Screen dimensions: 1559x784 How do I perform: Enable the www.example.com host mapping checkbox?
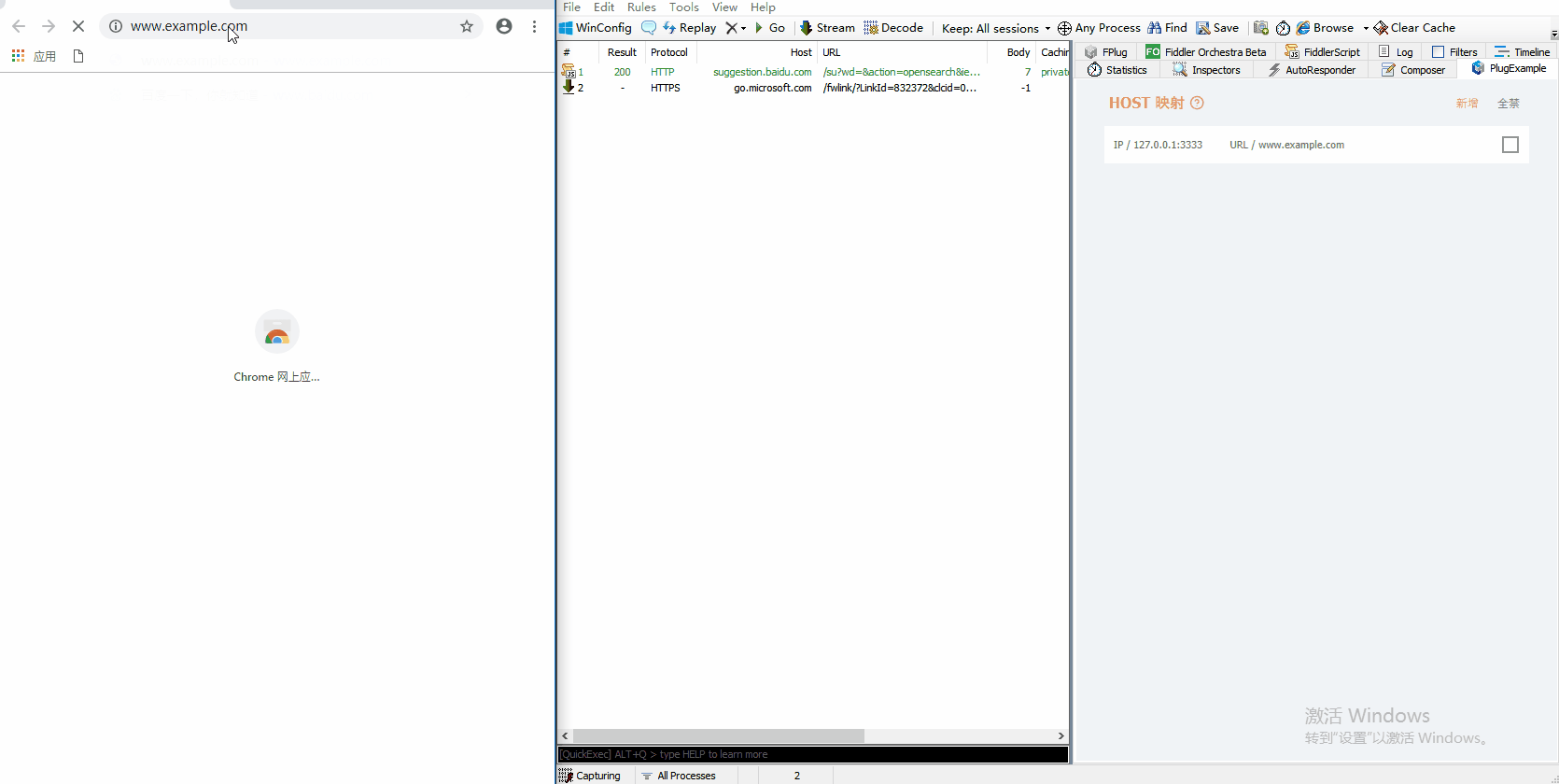(1510, 145)
